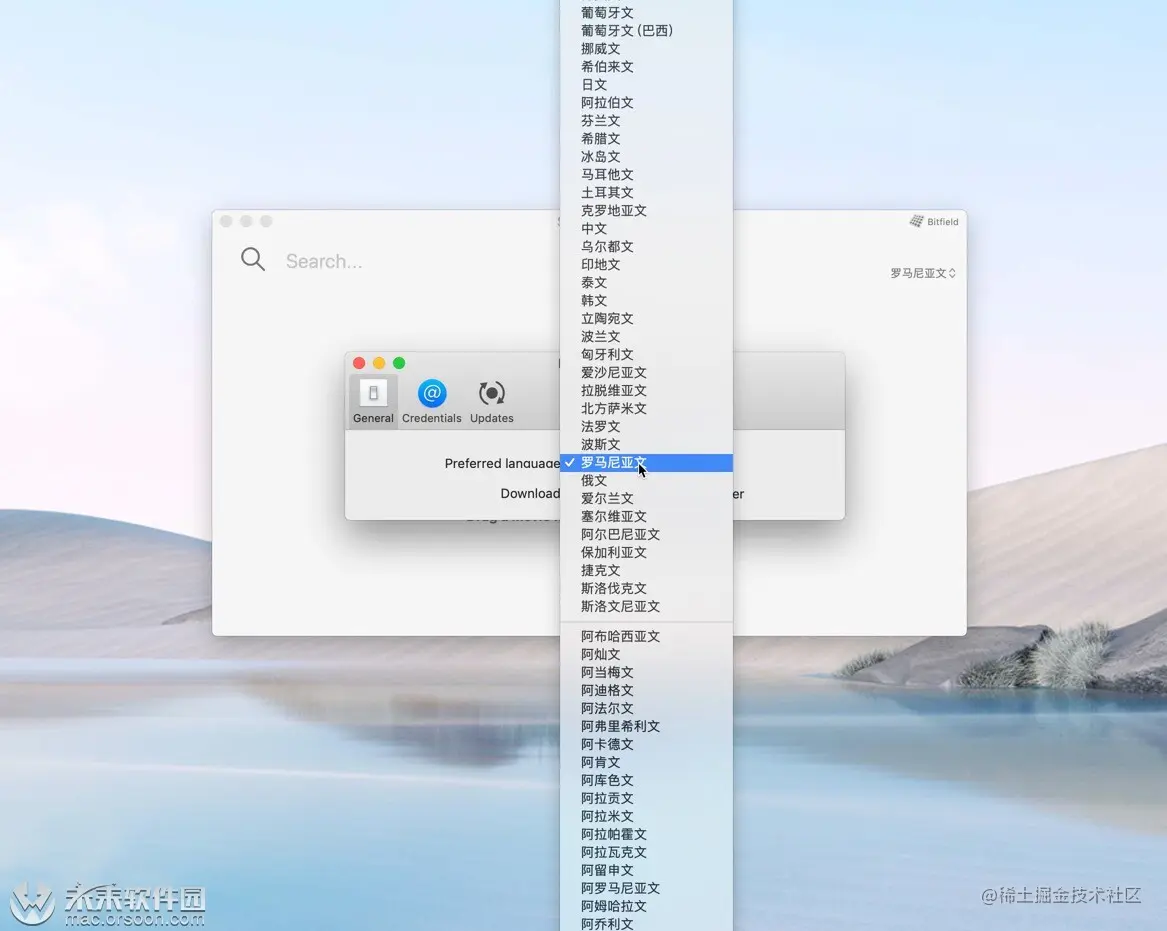
Task: Open the Updates preferences tab
Action: (491, 401)
